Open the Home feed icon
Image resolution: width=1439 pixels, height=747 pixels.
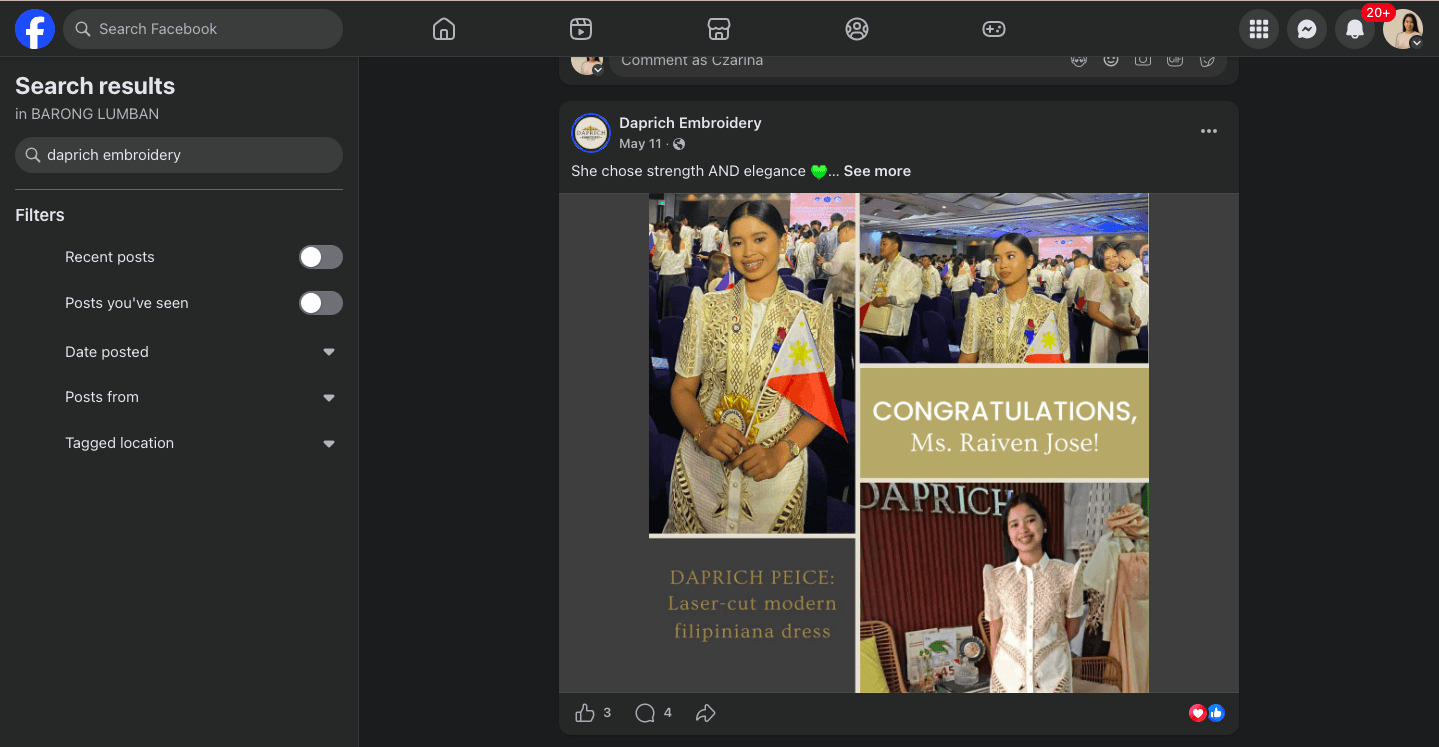click(x=444, y=29)
